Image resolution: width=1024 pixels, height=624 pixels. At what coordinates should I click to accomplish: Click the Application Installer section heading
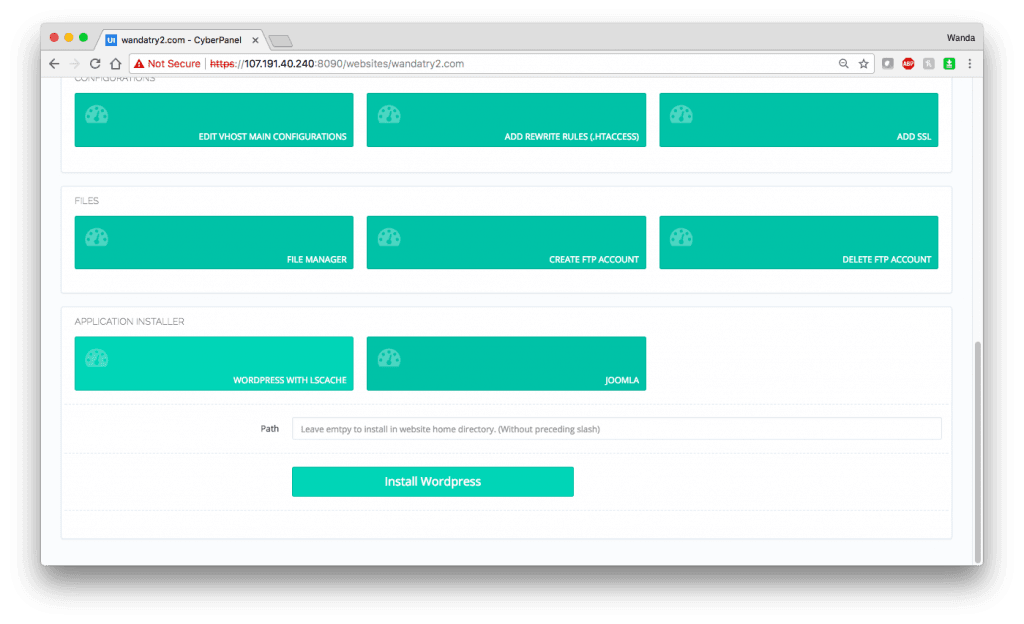(129, 321)
